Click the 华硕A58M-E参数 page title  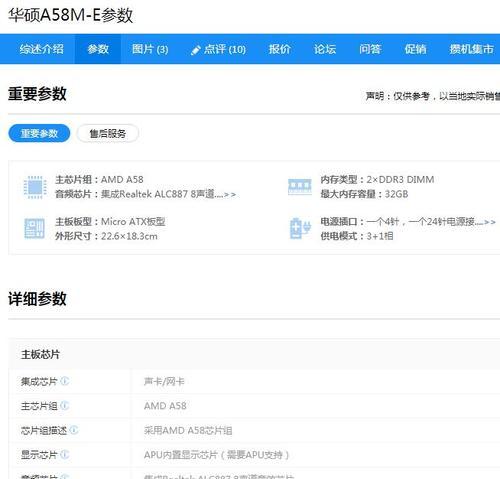click(x=71, y=15)
